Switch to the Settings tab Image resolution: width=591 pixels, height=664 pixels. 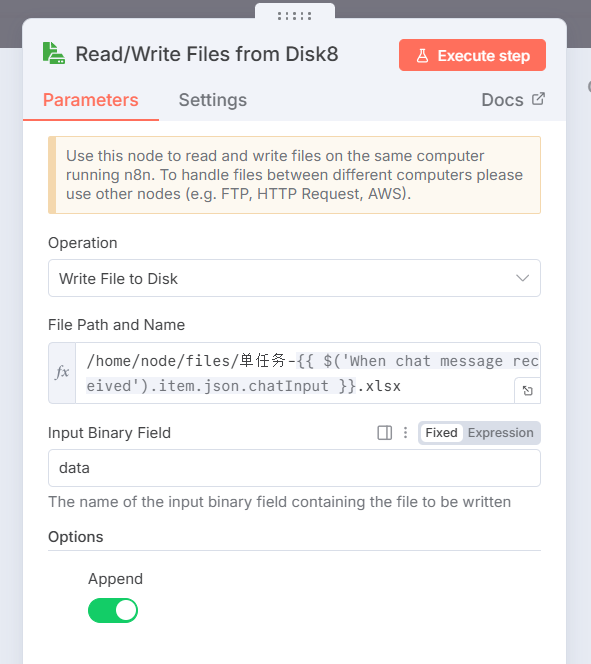213,100
